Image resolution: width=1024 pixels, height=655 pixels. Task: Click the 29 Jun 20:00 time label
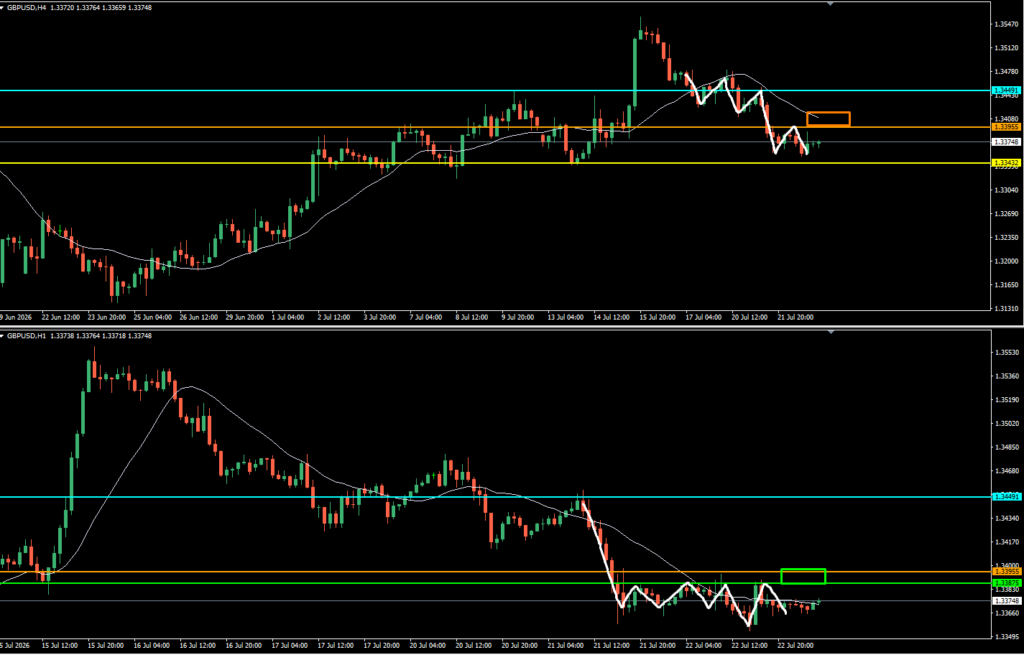(x=245, y=317)
